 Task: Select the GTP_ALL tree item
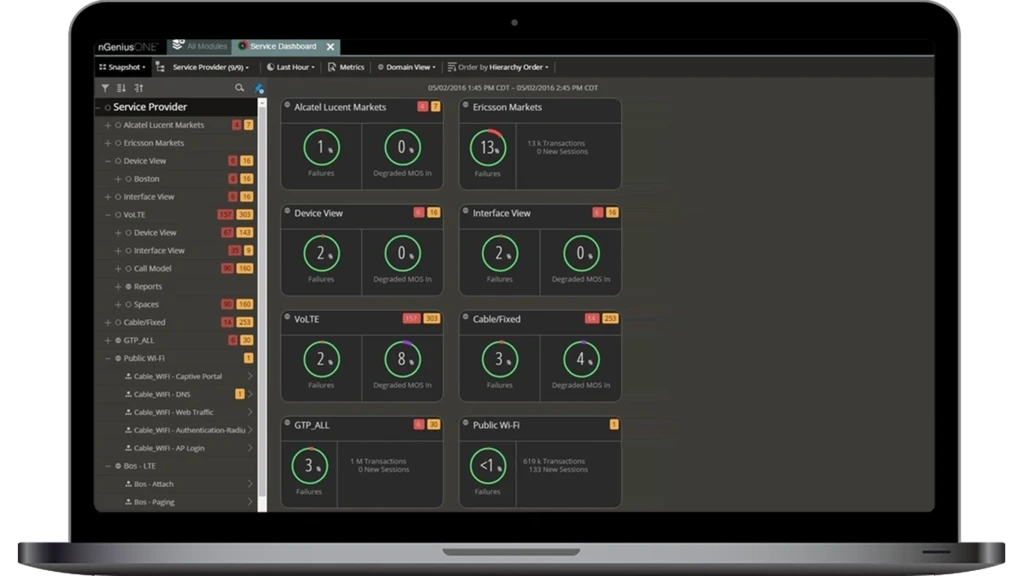click(x=138, y=340)
